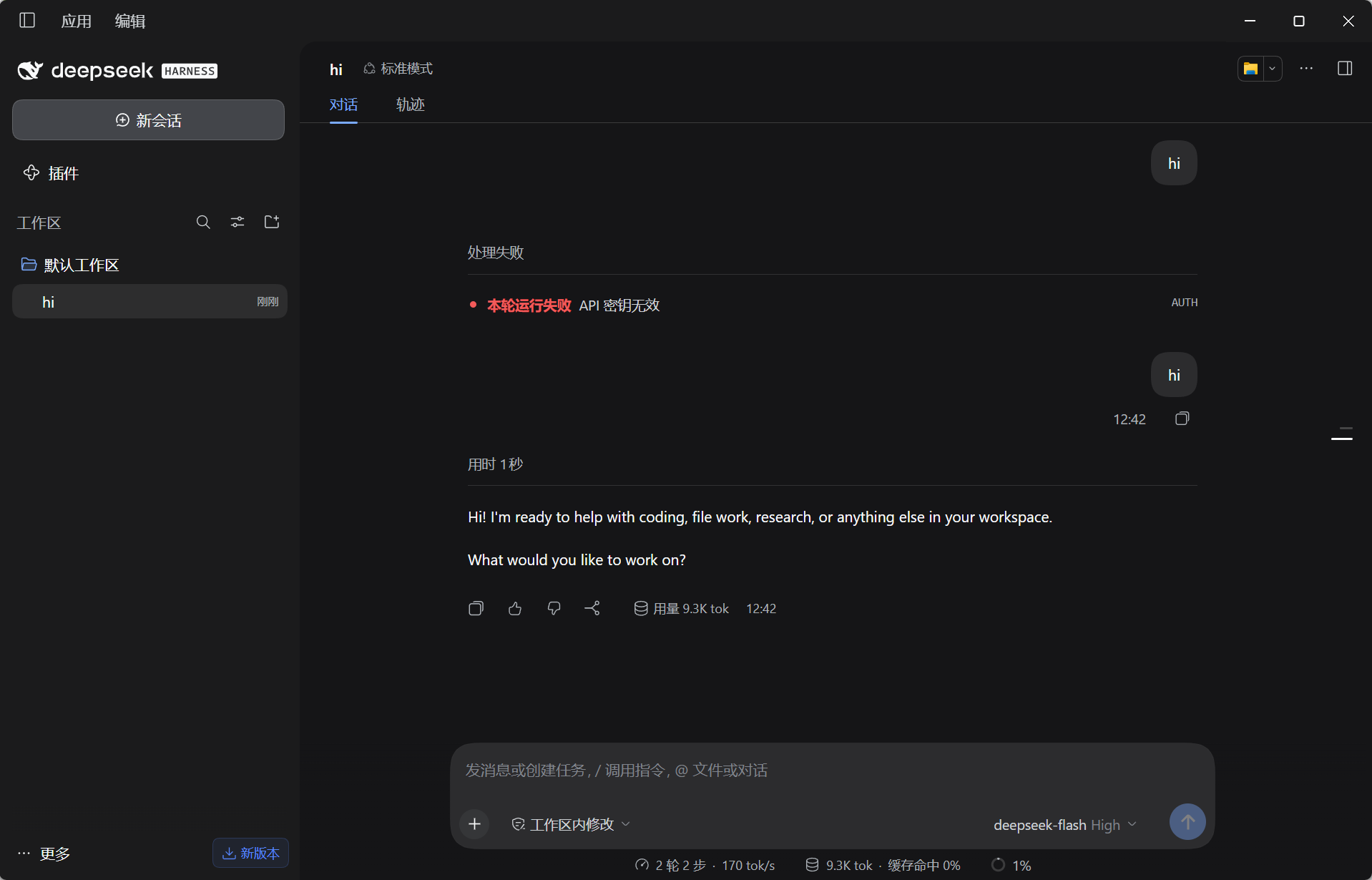This screenshot has width=1372, height=880.
Task: Open the 插件 plugins page
Action: [51, 173]
